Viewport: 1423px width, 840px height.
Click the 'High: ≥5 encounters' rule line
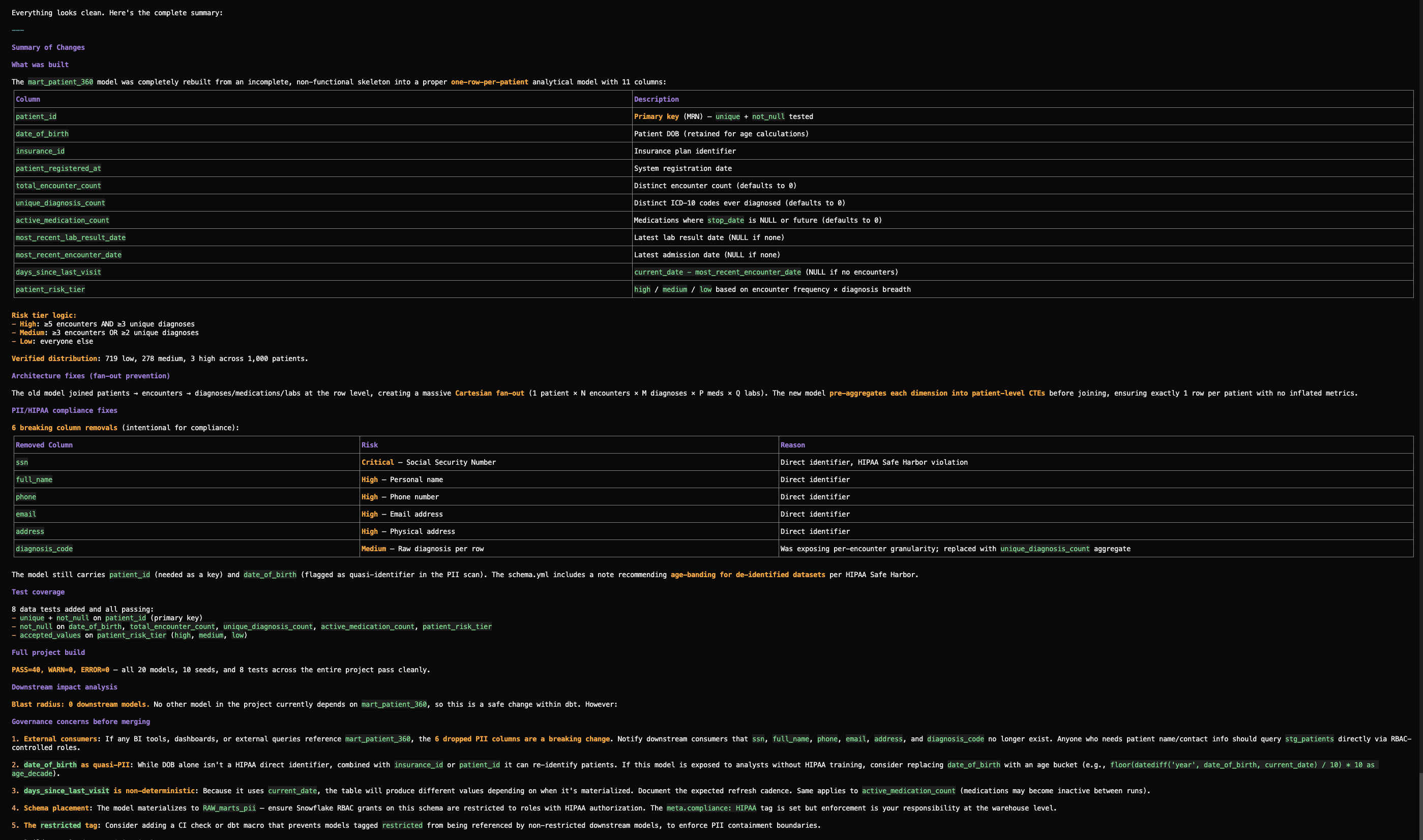point(103,324)
